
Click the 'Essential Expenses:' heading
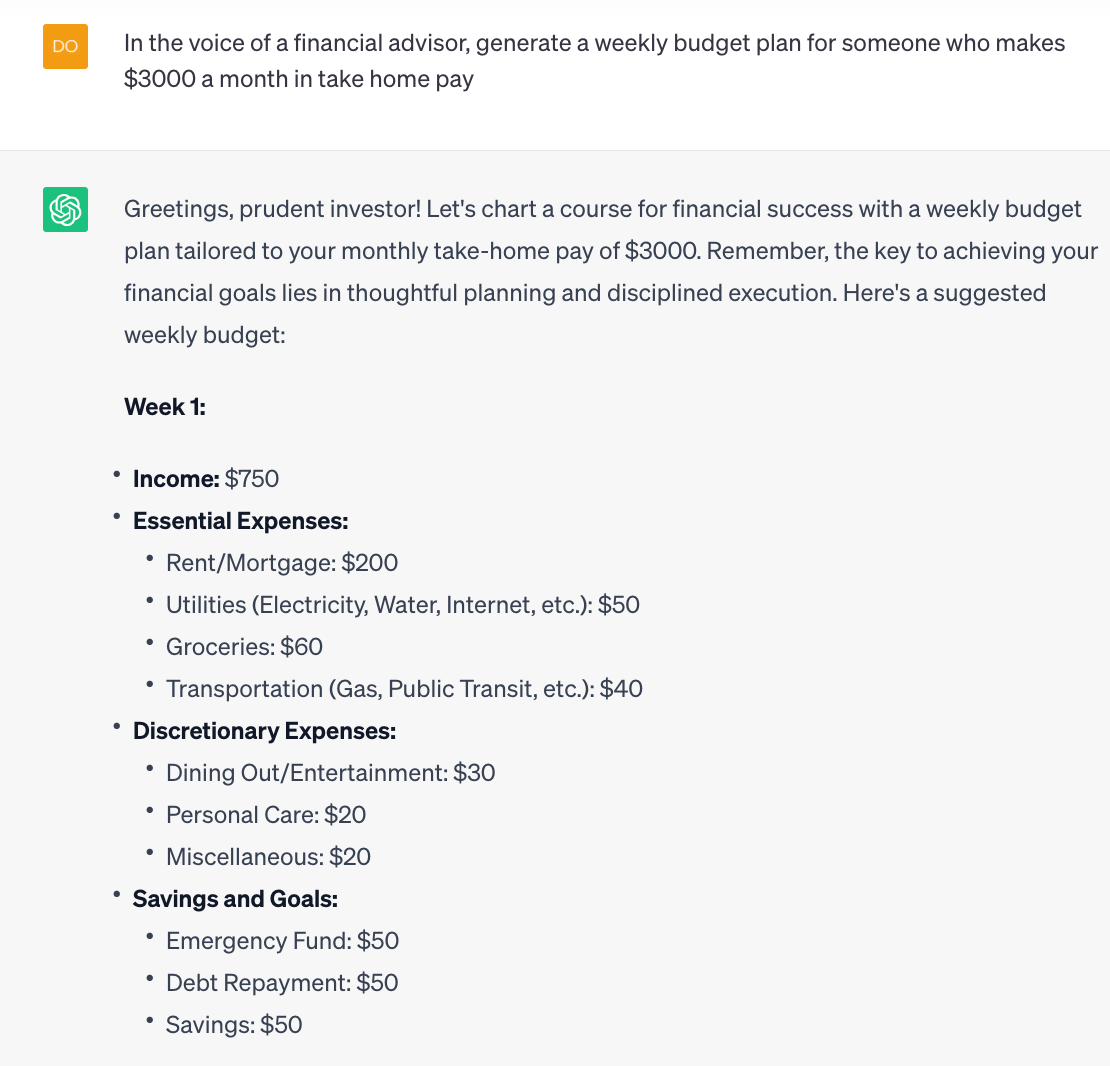[241, 521]
